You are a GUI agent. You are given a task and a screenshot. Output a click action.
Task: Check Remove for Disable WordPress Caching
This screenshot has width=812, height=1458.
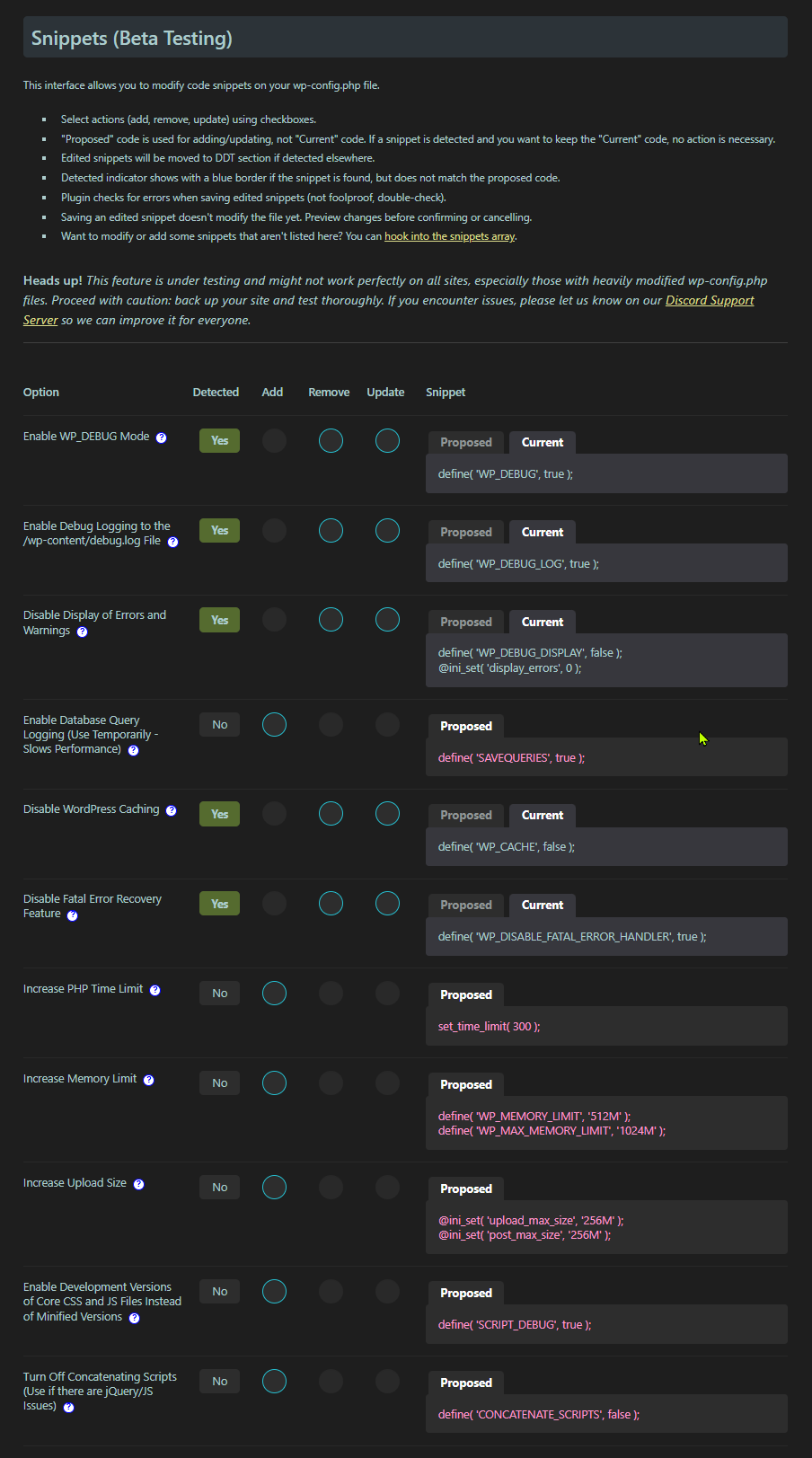coord(331,813)
